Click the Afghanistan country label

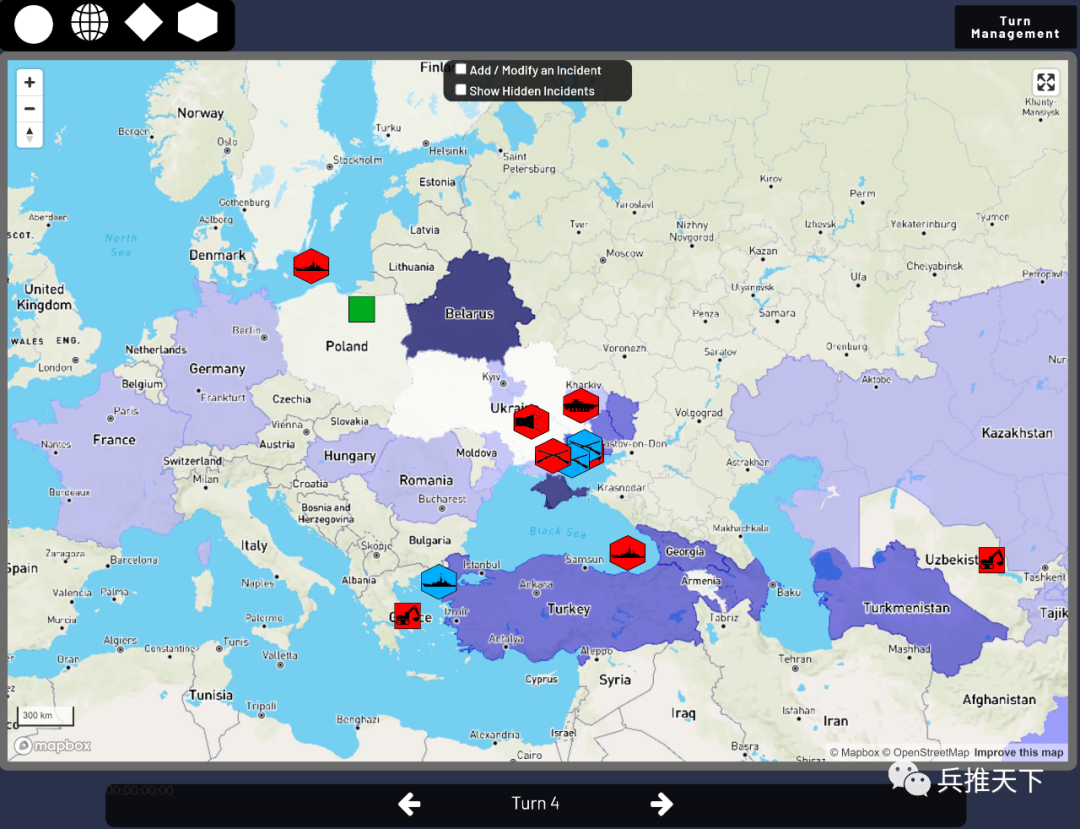click(999, 700)
